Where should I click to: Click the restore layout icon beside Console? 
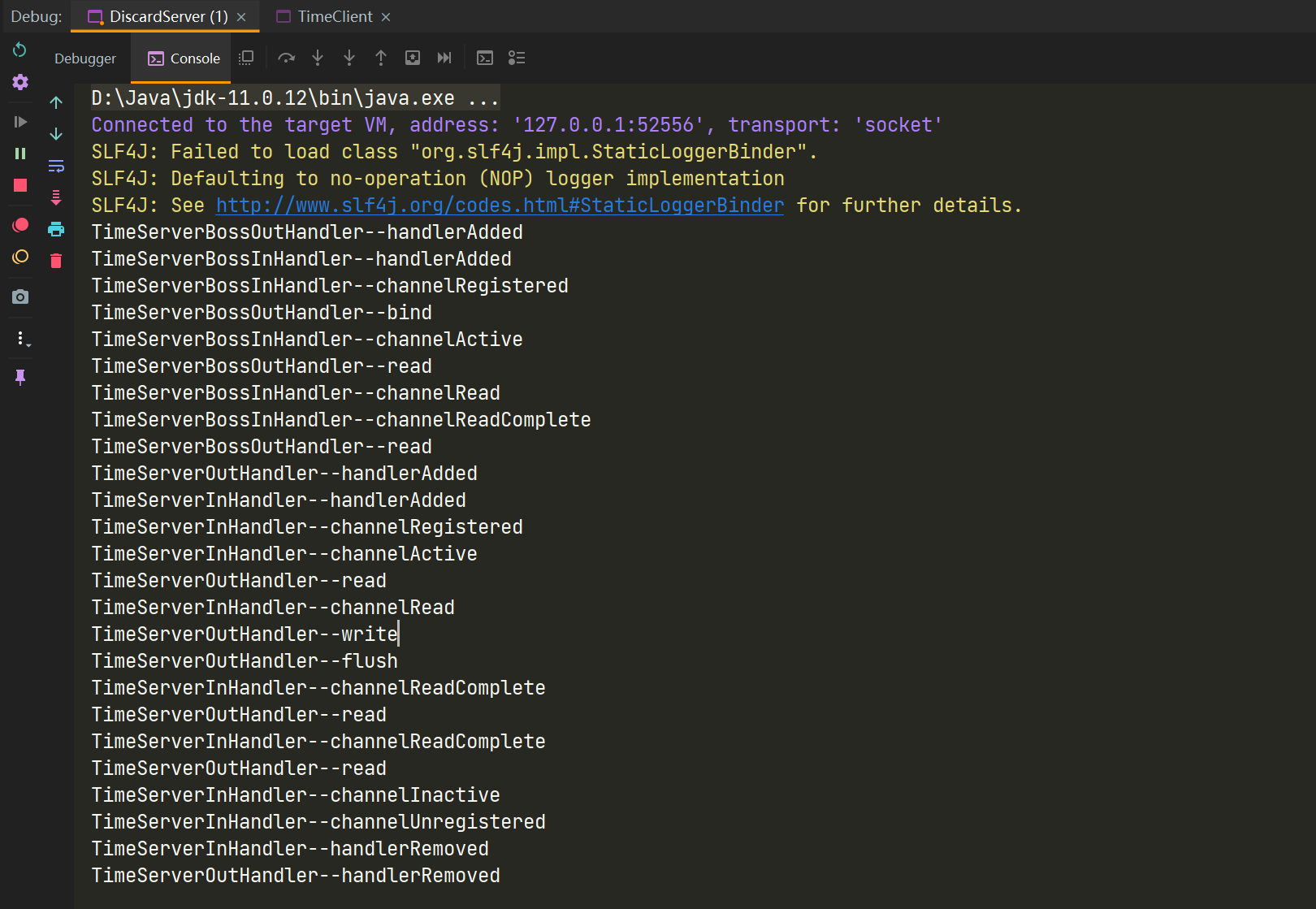[246, 58]
